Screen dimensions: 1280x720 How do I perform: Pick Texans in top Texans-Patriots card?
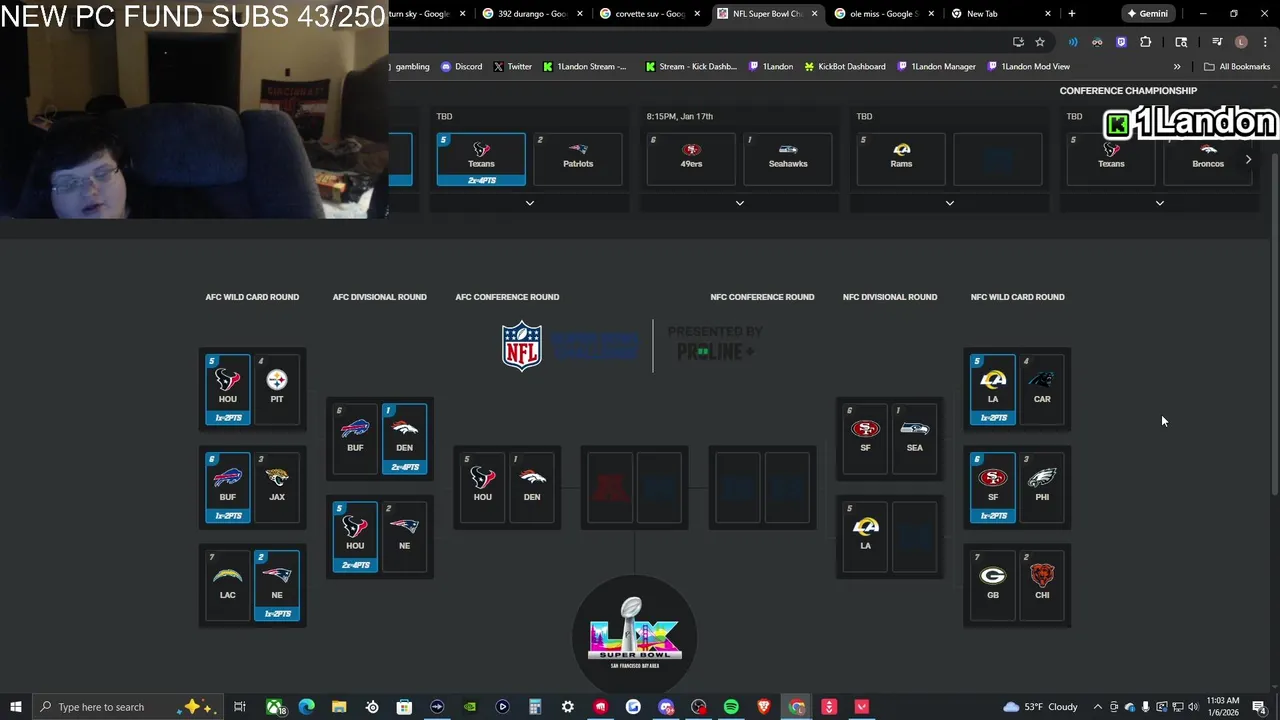click(x=481, y=159)
